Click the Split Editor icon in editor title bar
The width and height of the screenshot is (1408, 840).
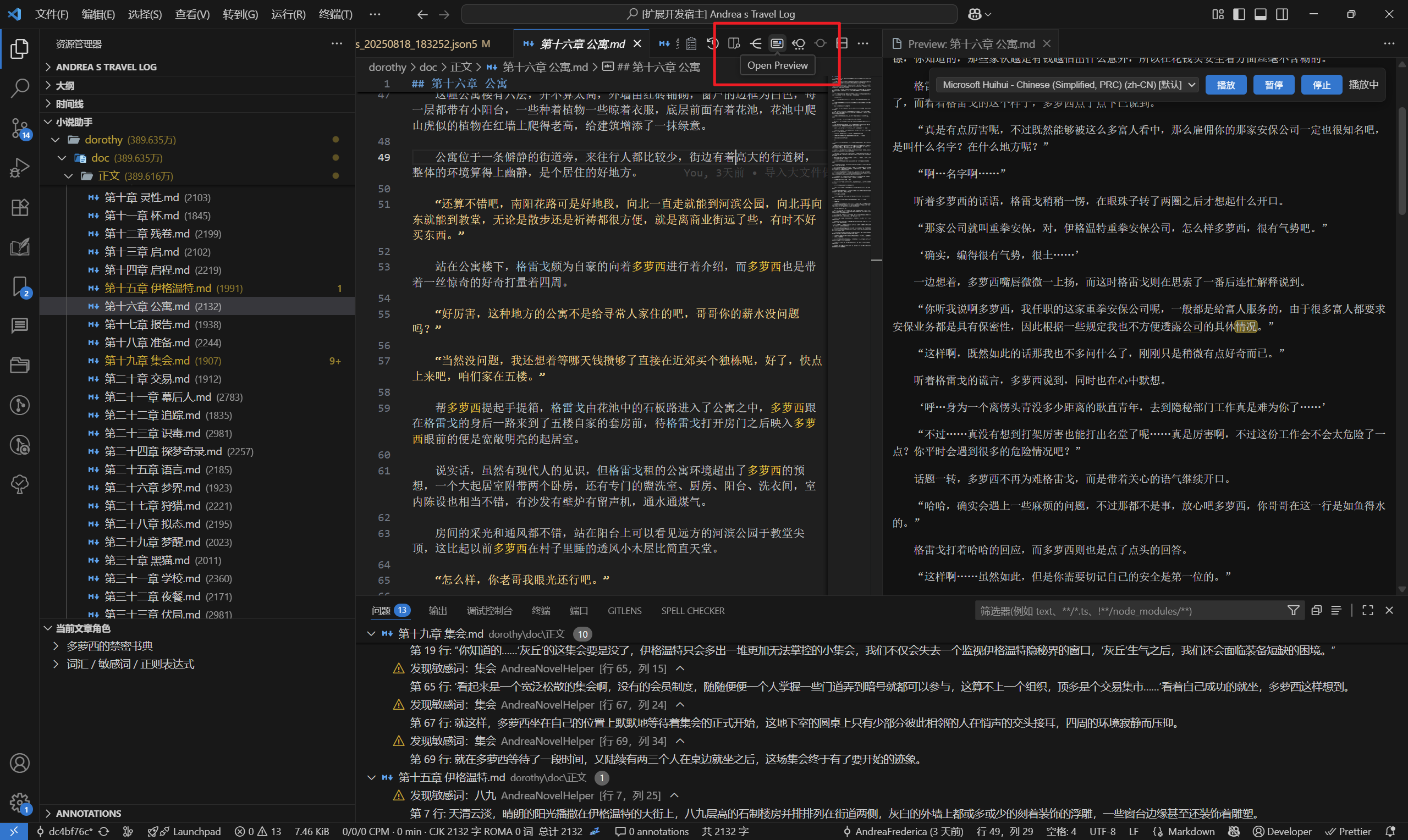pos(843,42)
